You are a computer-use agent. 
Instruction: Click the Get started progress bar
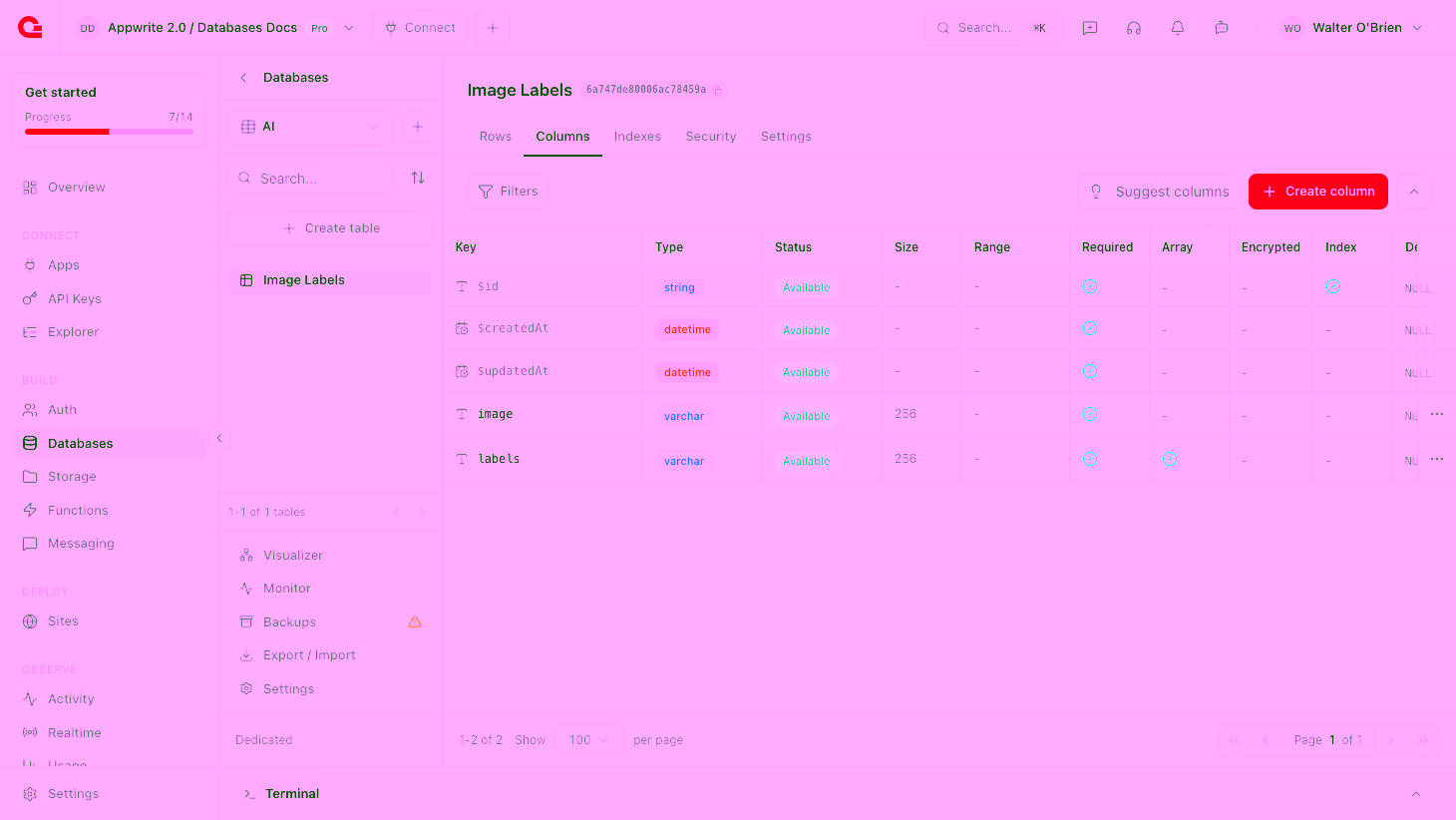[x=109, y=132]
